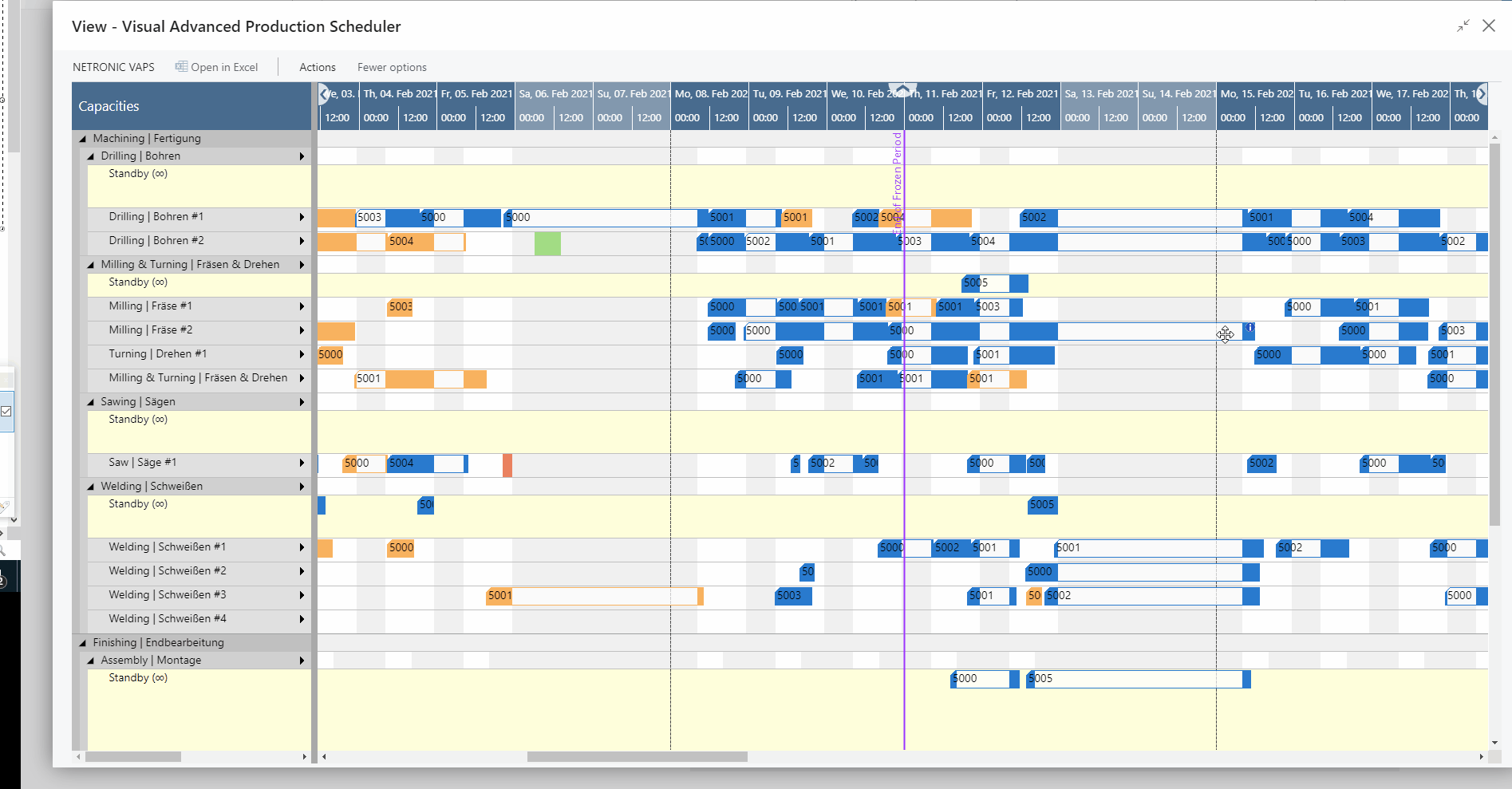This screenshot has height=789, width=1512.
Task: Select operation bar 5003 on Drilling | Bohren #1
Action: pyautogui.click(x=369, y=217)
